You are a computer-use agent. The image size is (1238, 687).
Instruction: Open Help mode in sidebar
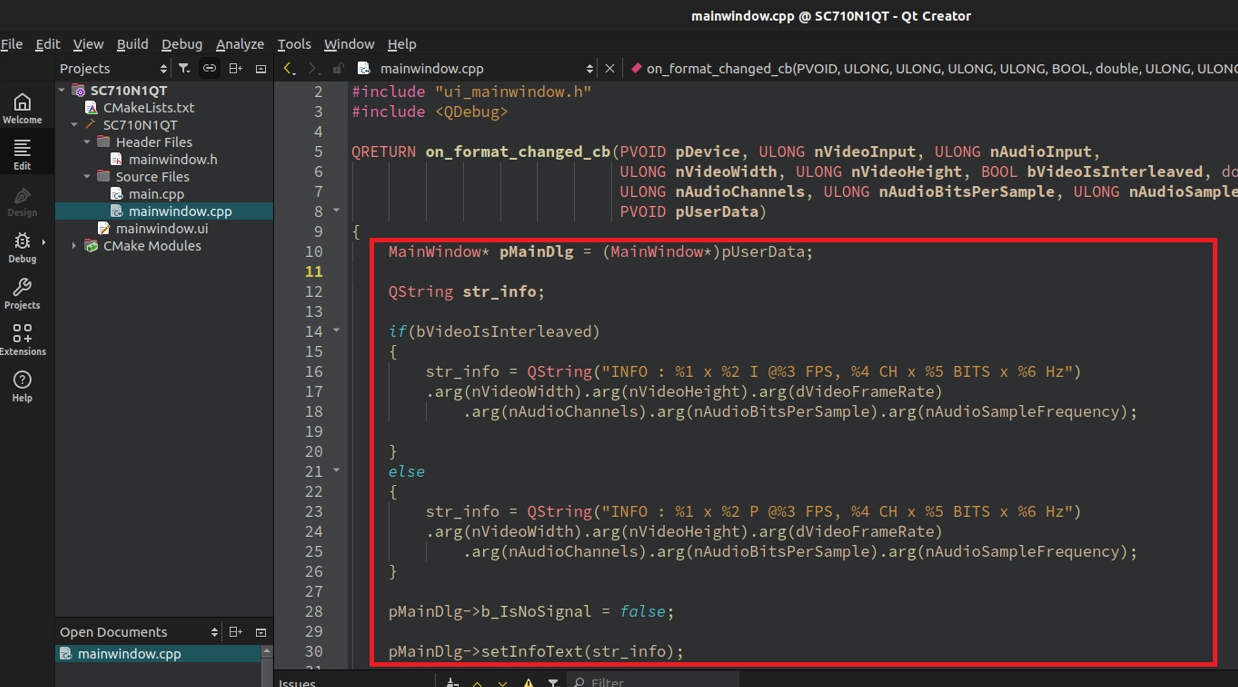[22, 385]
